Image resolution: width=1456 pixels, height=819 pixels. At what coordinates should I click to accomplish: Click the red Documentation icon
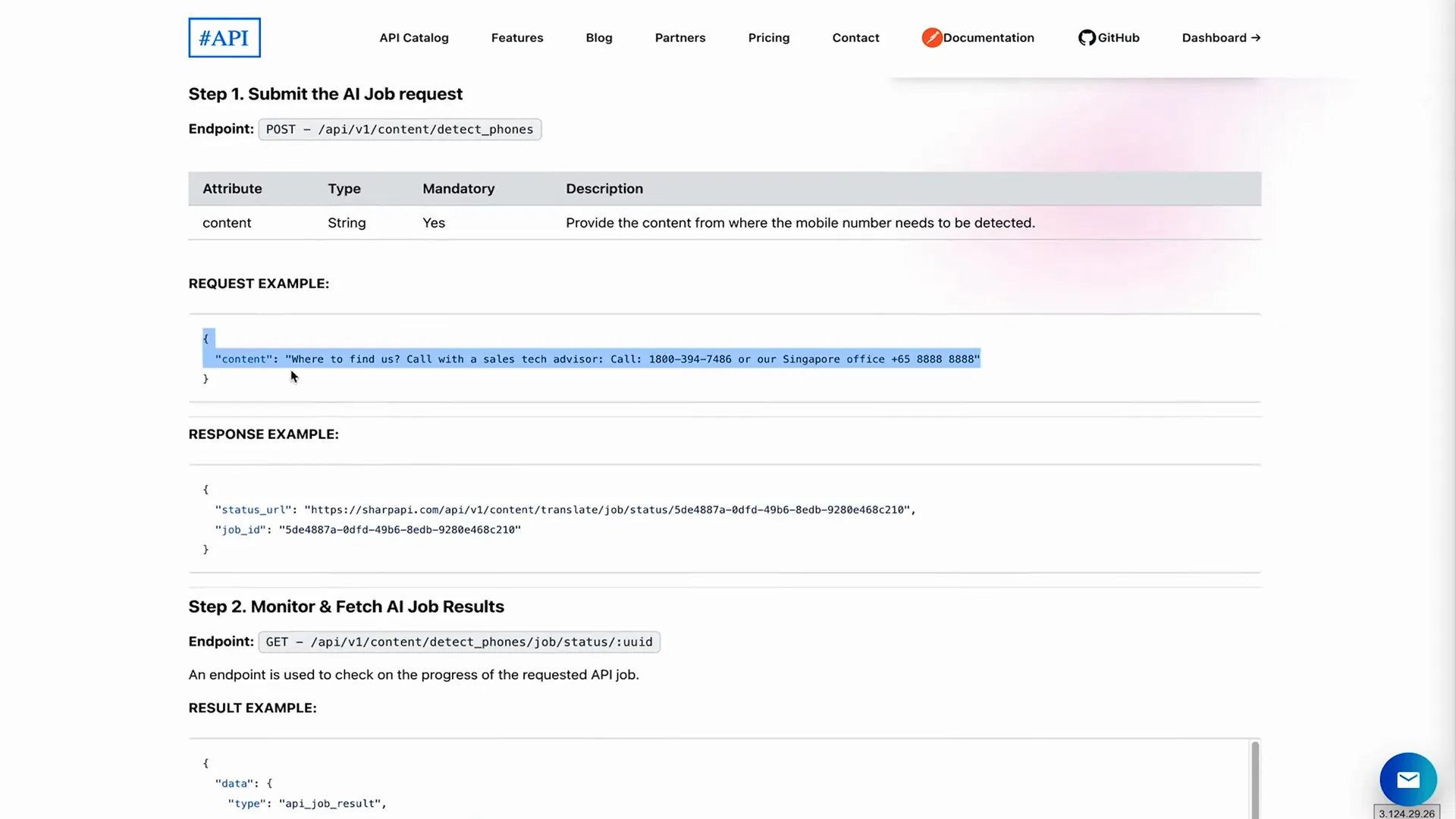[x=932, y=38]
